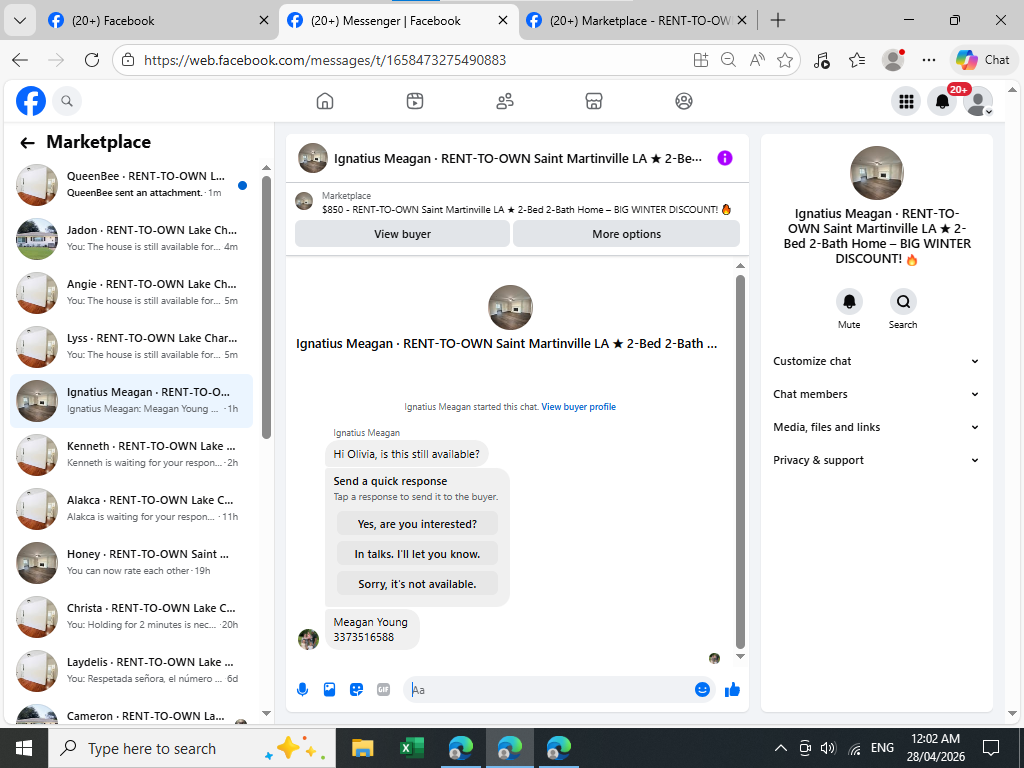Click the back arrow next to Marketplace
1024x768 pixels.
(27, 142)
